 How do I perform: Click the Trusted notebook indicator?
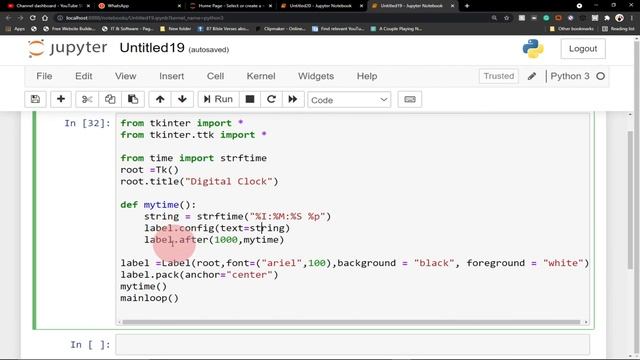pyautogui.click(x=499, y=76)
